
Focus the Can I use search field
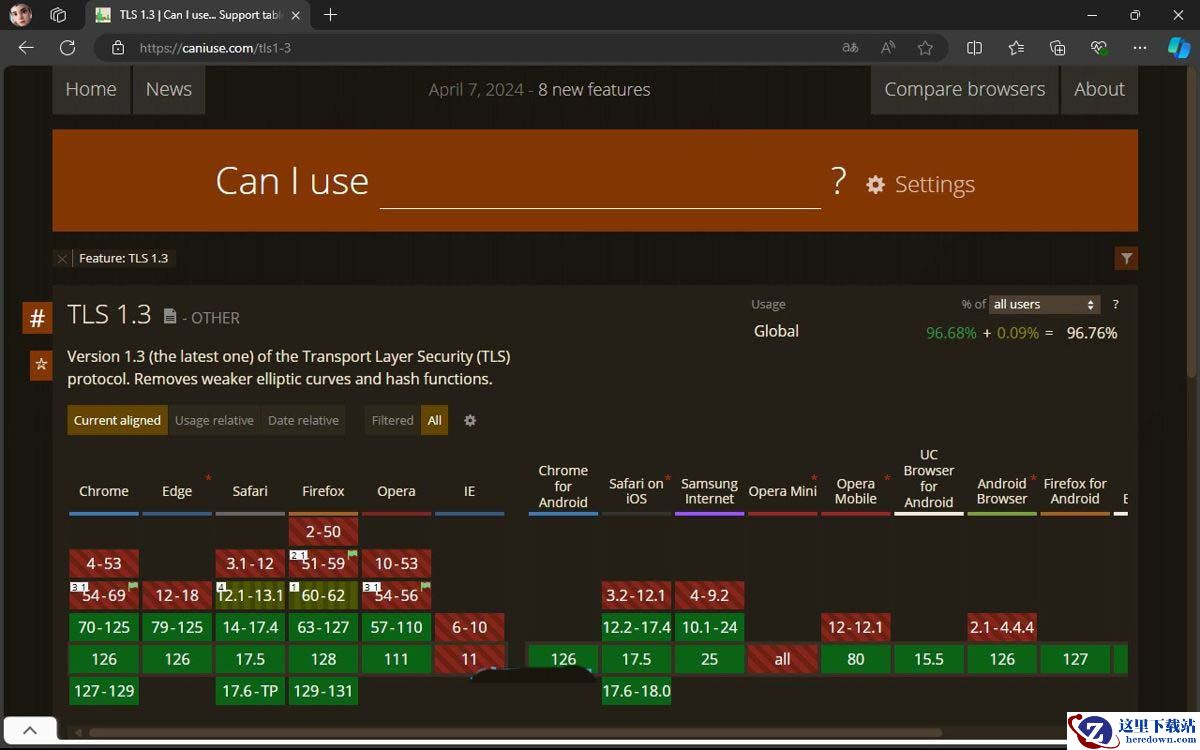click(x=600, y=182)
